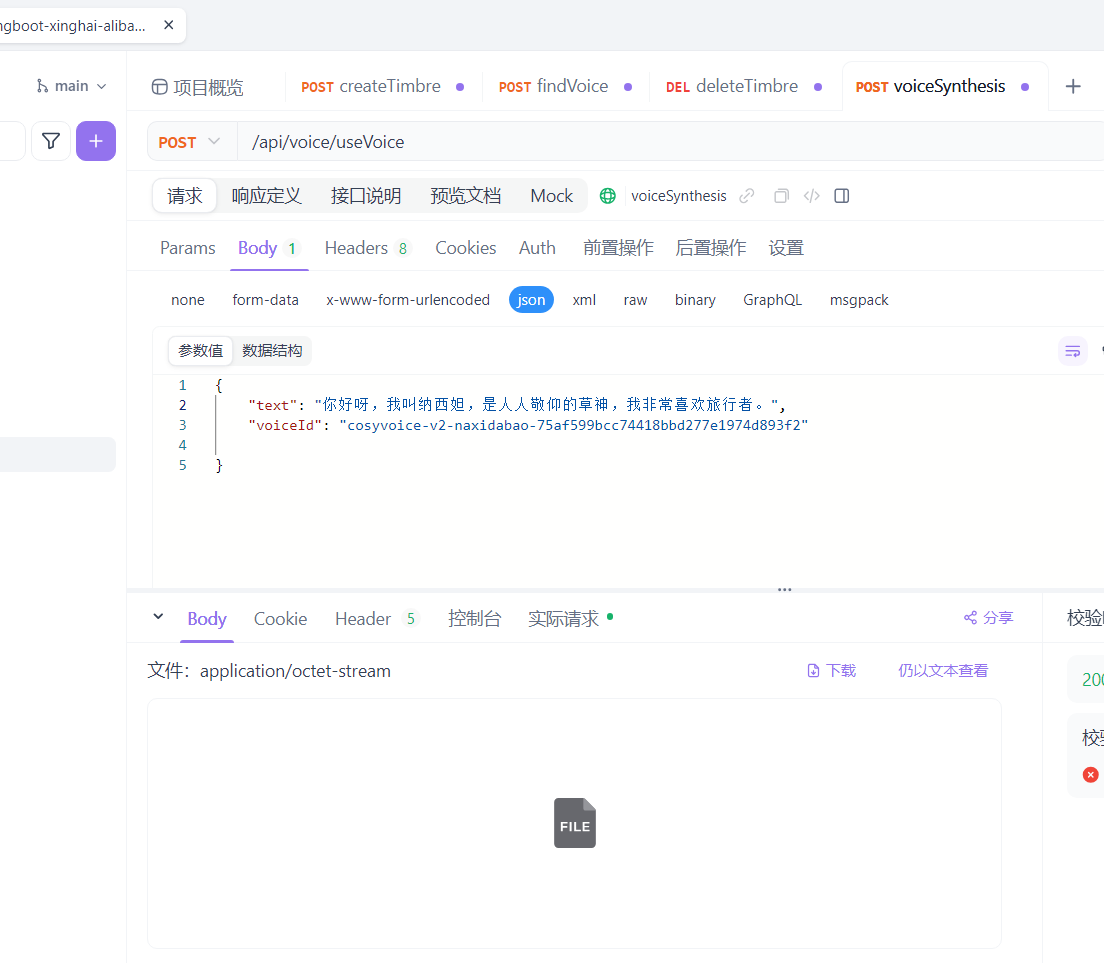Toggle word wrap in the JSON editor
This screenshot has height=963, width=1104.
coord(1072,350)
